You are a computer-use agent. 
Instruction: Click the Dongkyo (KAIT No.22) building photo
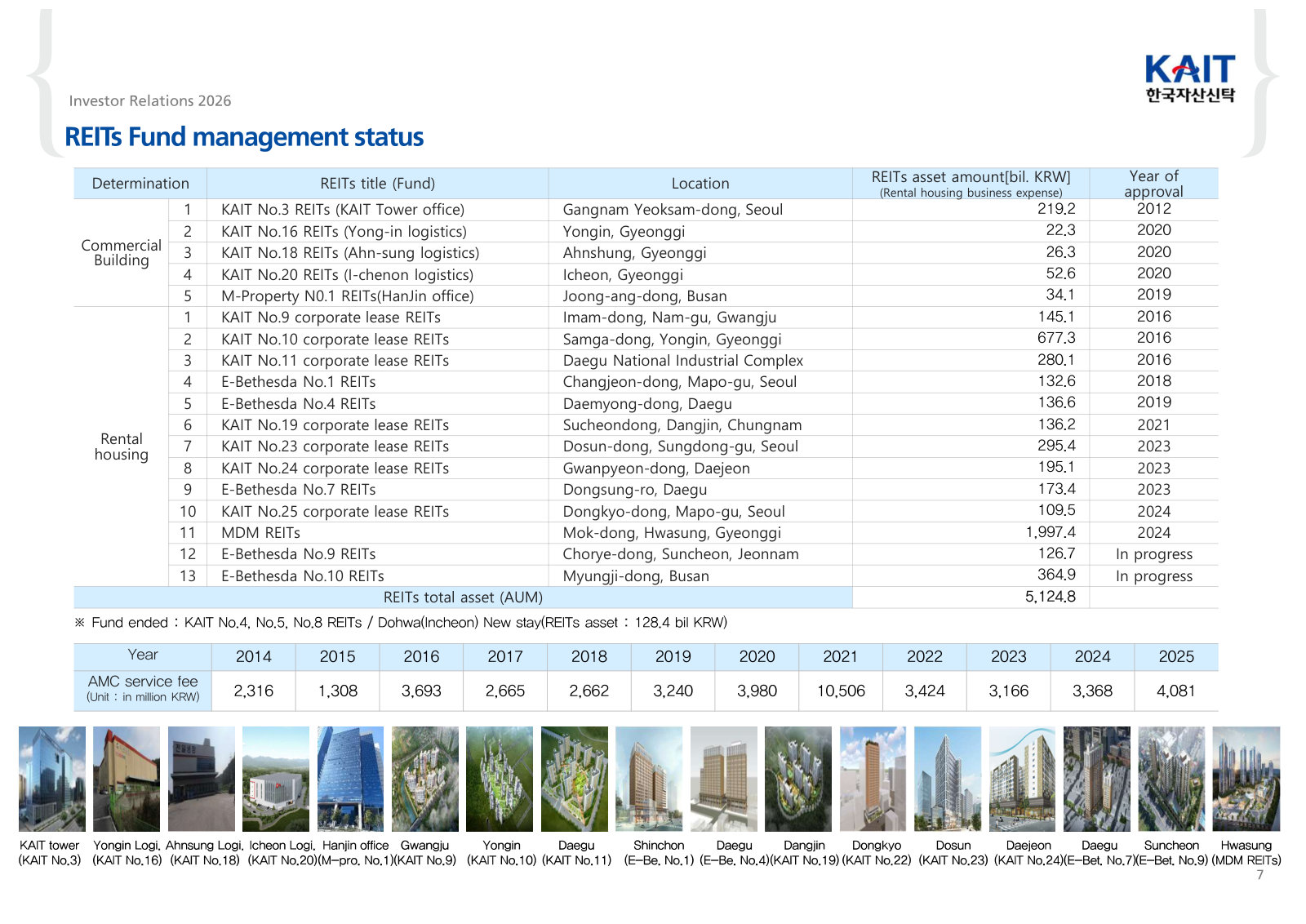pos(873,779)
